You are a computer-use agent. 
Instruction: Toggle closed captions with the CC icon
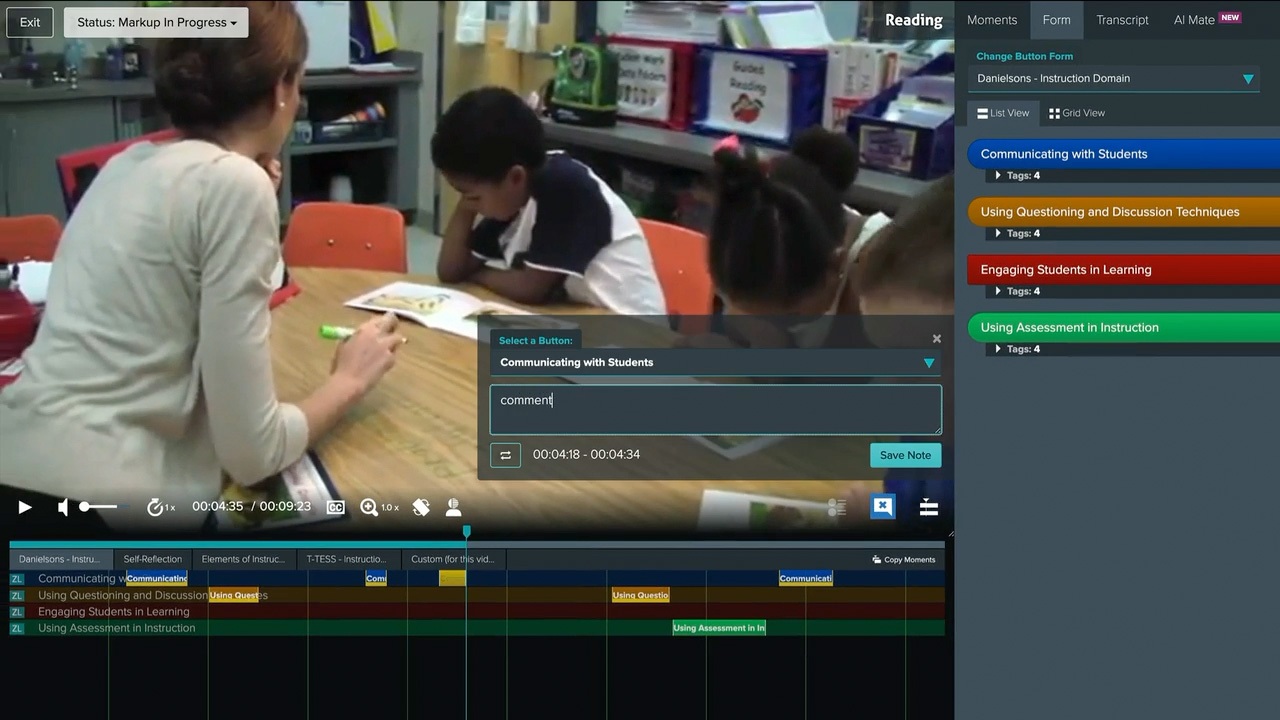[336, 507]
